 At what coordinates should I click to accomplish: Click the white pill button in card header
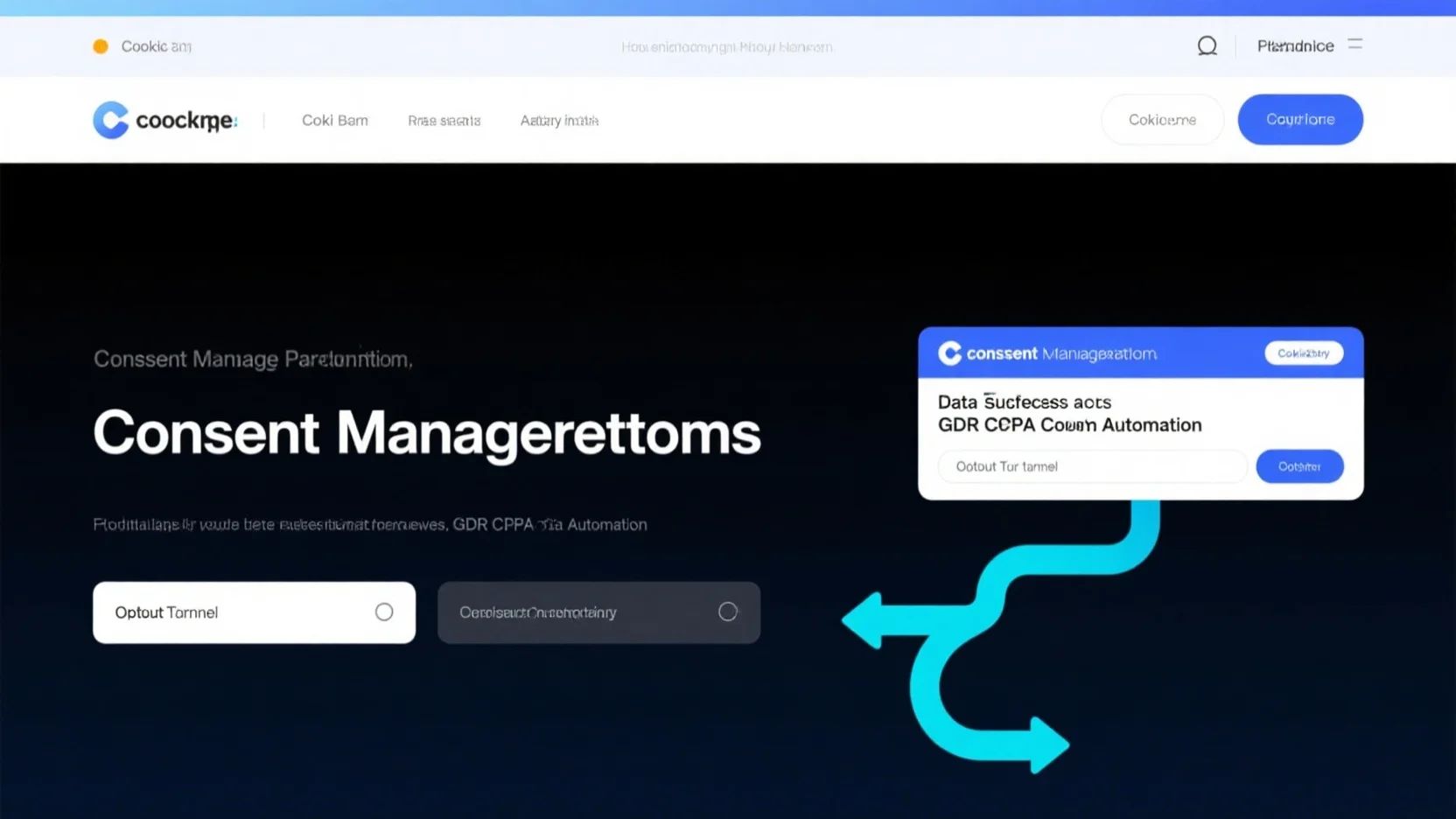[1304, 353]
